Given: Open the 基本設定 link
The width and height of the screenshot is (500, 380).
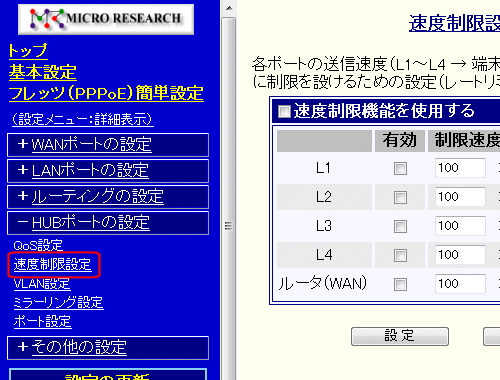Looking at the screenshot, I should click(x=43, y=72).
